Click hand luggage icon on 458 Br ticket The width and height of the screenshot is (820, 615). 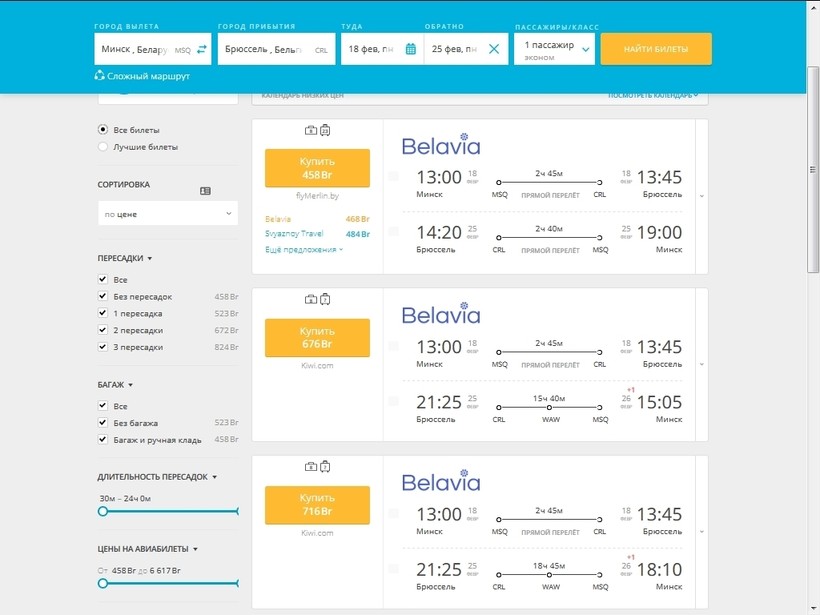(311, 130)
